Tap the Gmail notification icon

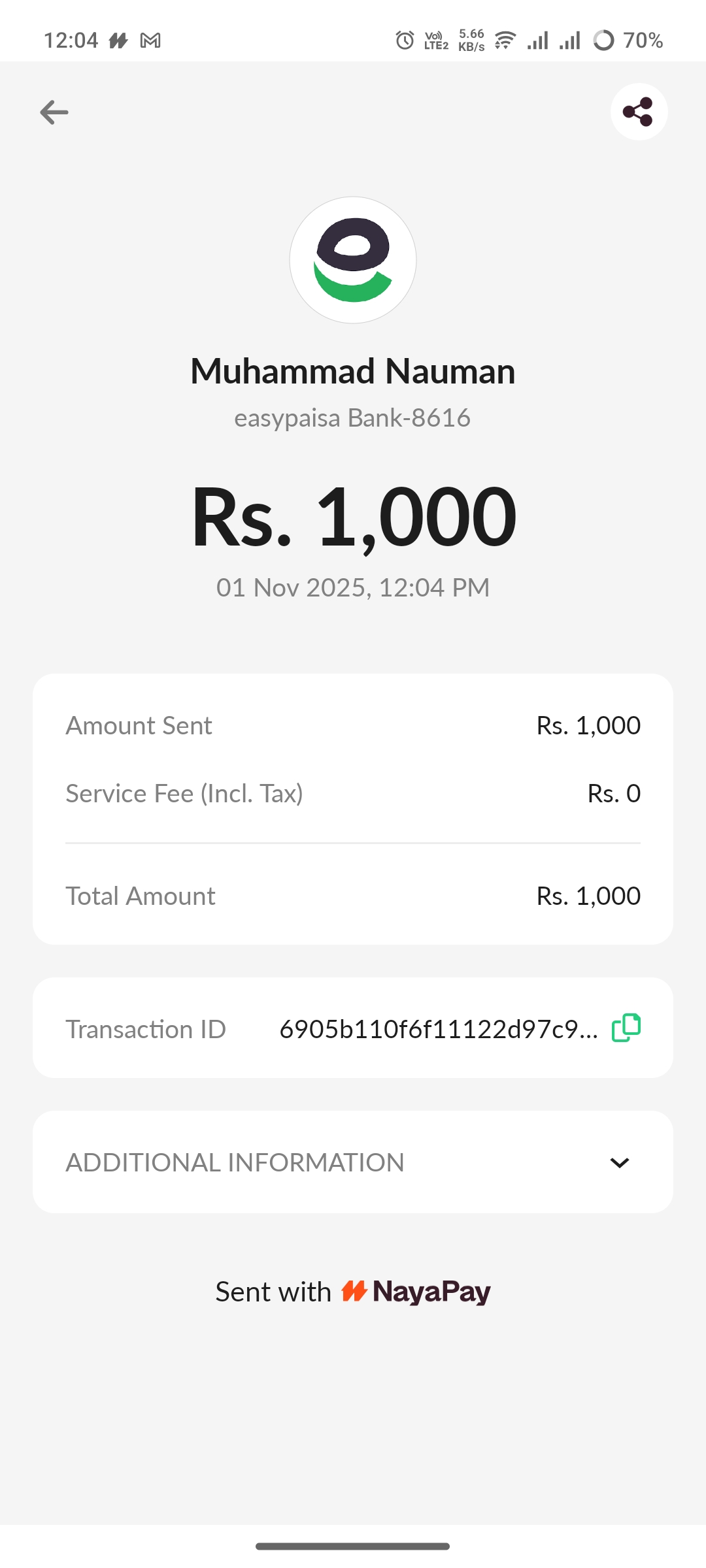150,41
